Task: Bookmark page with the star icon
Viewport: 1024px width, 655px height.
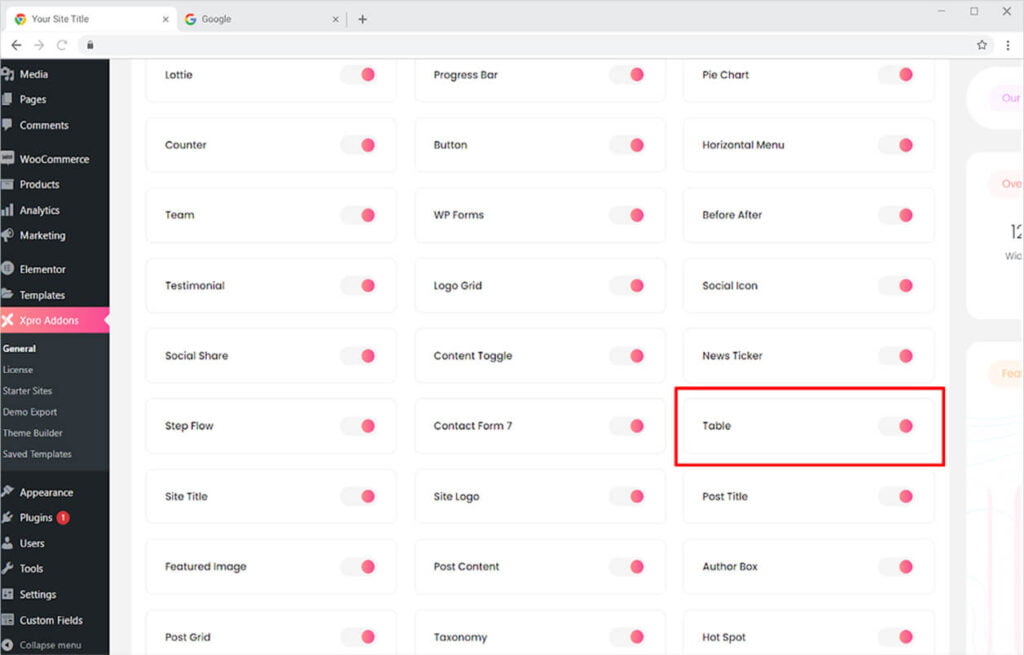Action: point(982,45)
